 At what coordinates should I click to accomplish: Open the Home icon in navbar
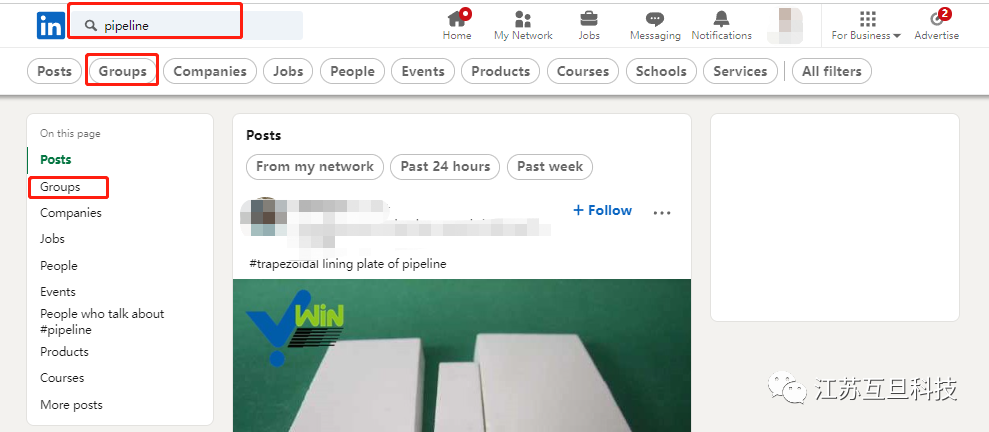tap(457, 18)
